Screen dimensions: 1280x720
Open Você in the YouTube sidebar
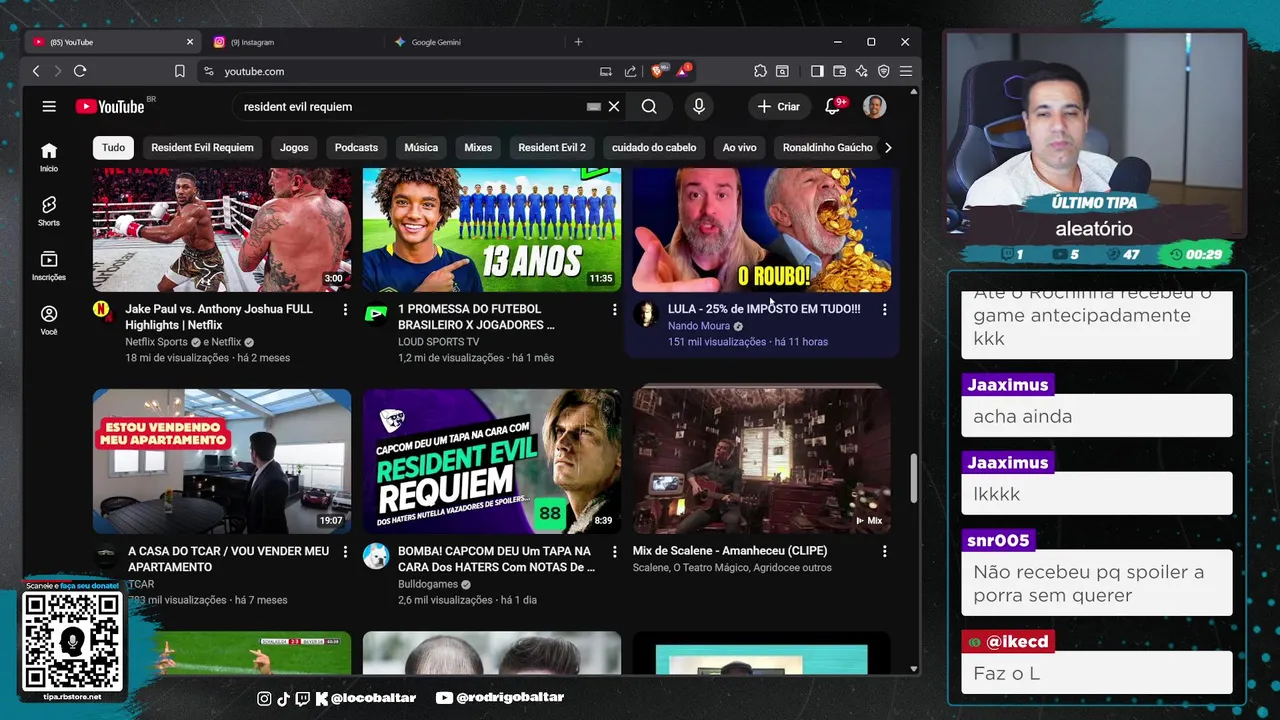[x=49, y=319]
